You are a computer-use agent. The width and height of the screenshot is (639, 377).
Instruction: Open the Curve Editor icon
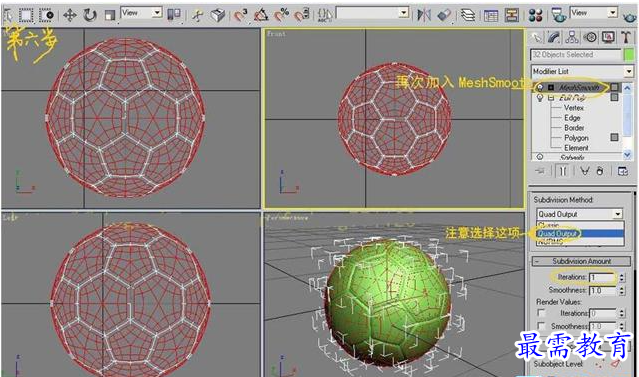pyautogui.click(x=491, y=15)
